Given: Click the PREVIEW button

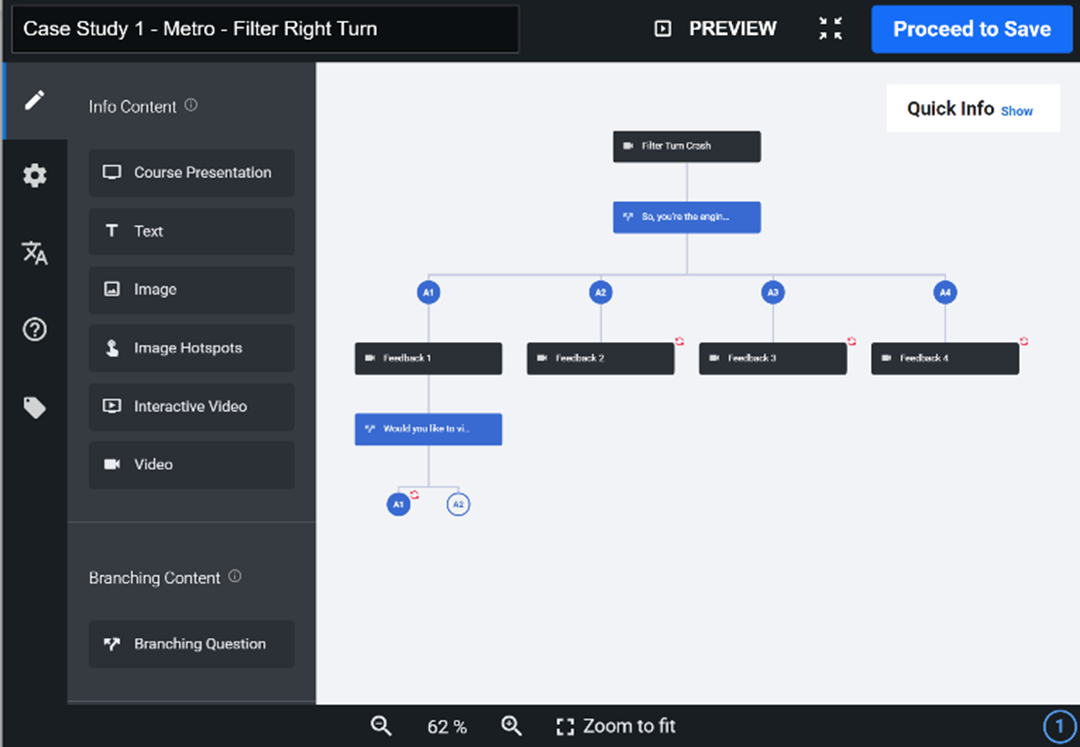Looking at the screenshot, I should (715, 29).
